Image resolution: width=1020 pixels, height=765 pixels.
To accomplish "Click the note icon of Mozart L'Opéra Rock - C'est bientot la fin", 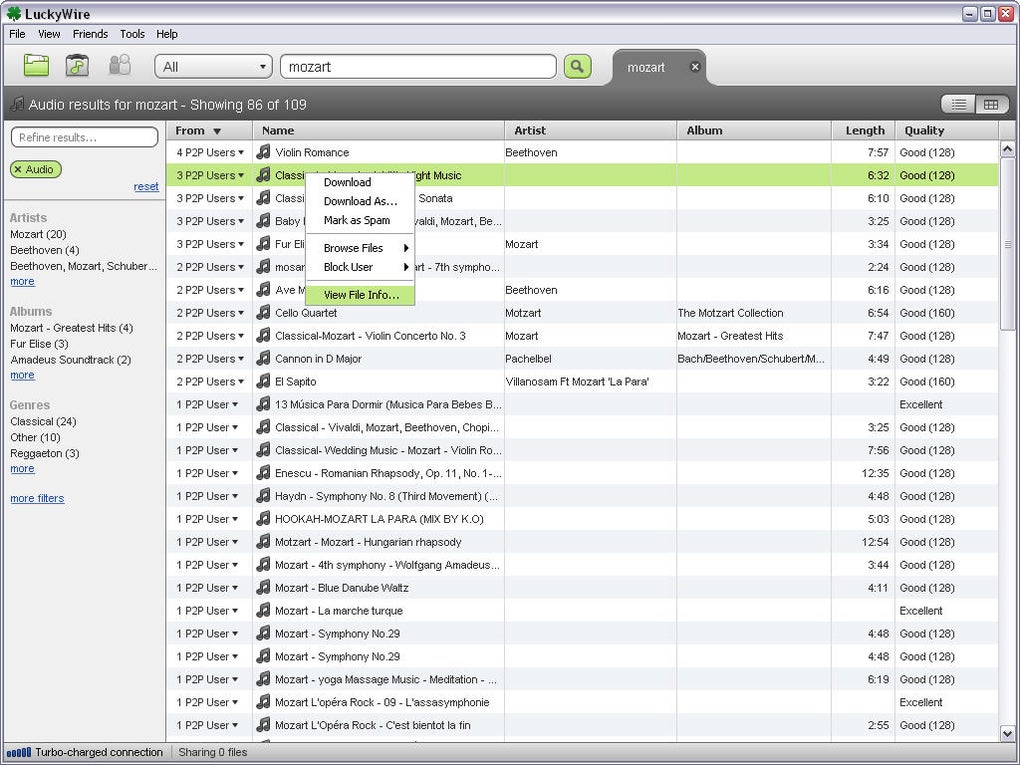I will (263, 725).
